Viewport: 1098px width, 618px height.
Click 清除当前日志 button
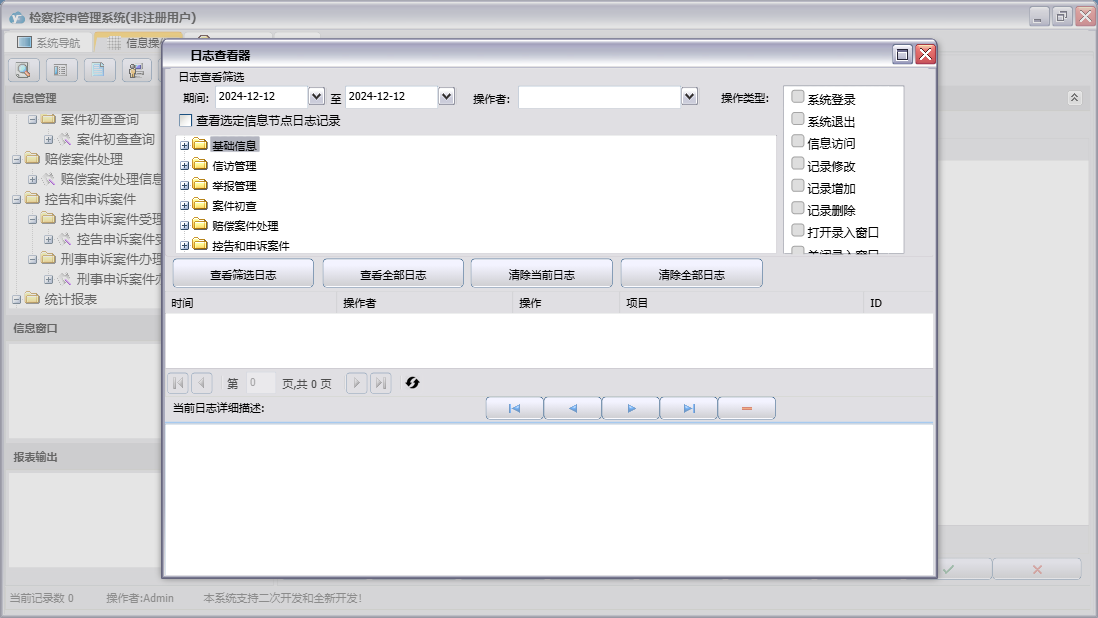(541, 274)
